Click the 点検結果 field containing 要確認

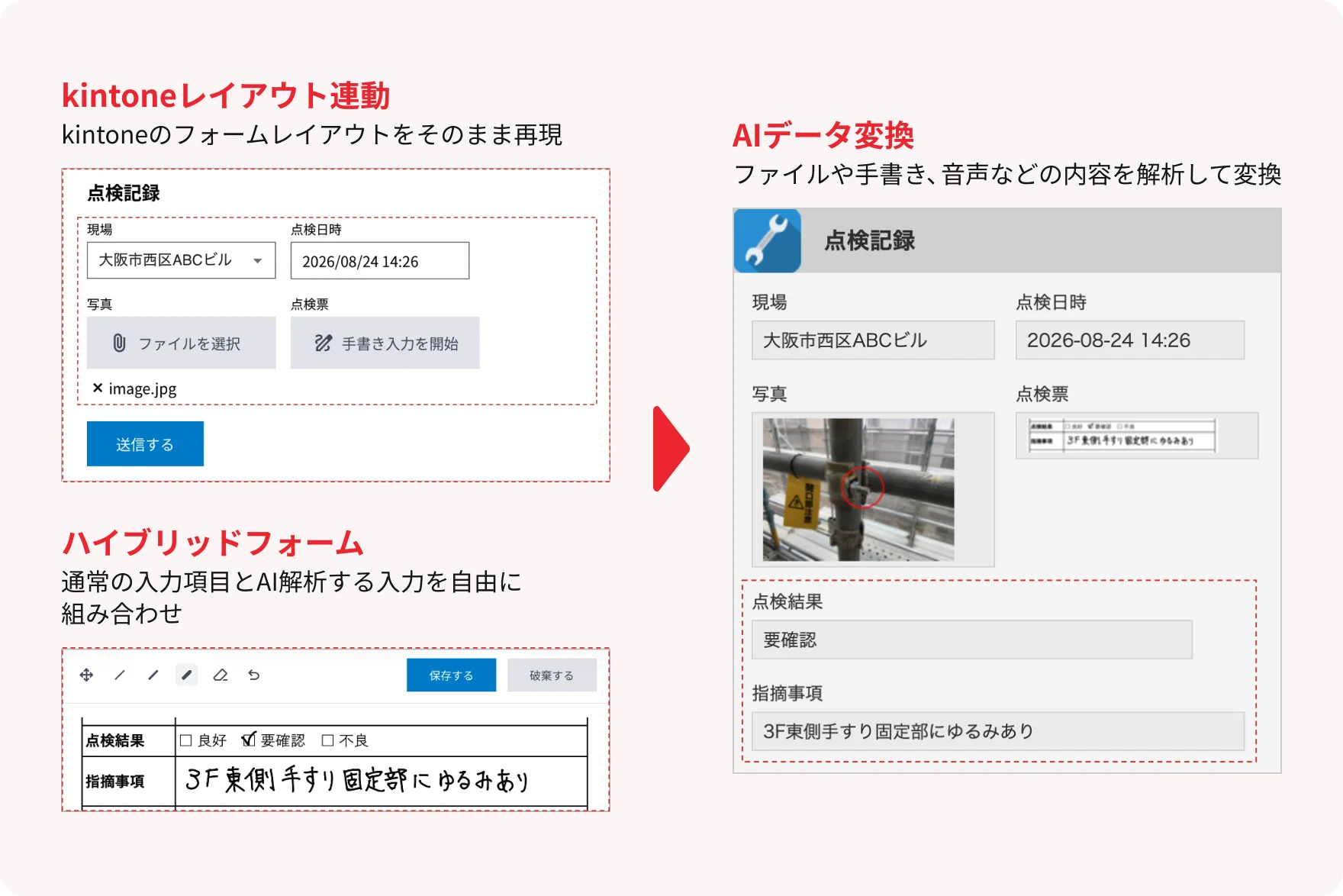(x=972, y=640)
